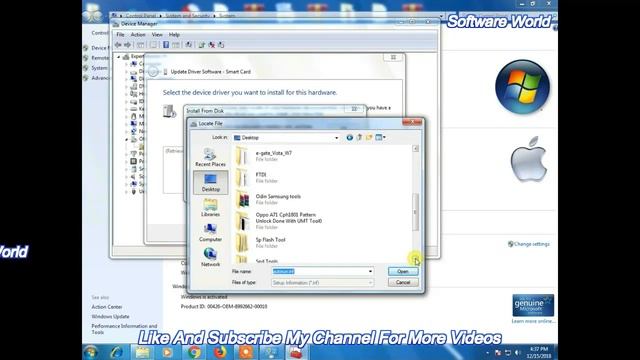Viewport: 640px width, 360px height.
Task: Launch Google Chrome from taskbar
Action: pos(194,352)
